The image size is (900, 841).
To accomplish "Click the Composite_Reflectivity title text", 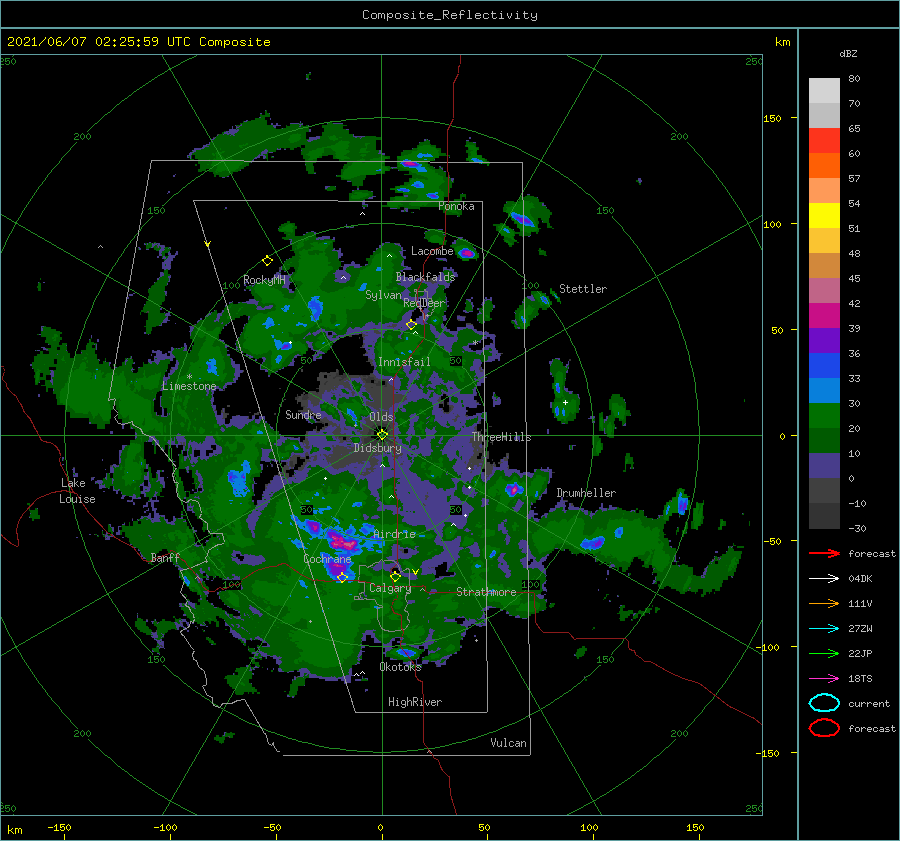I will (x=450, y=15).
